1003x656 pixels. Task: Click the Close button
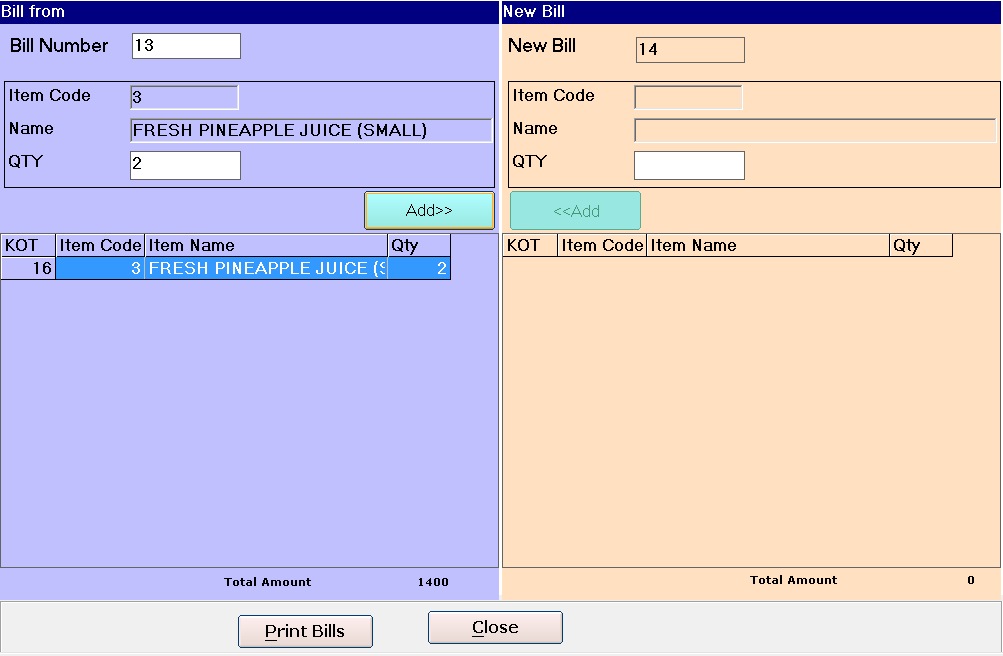point(495,627)
